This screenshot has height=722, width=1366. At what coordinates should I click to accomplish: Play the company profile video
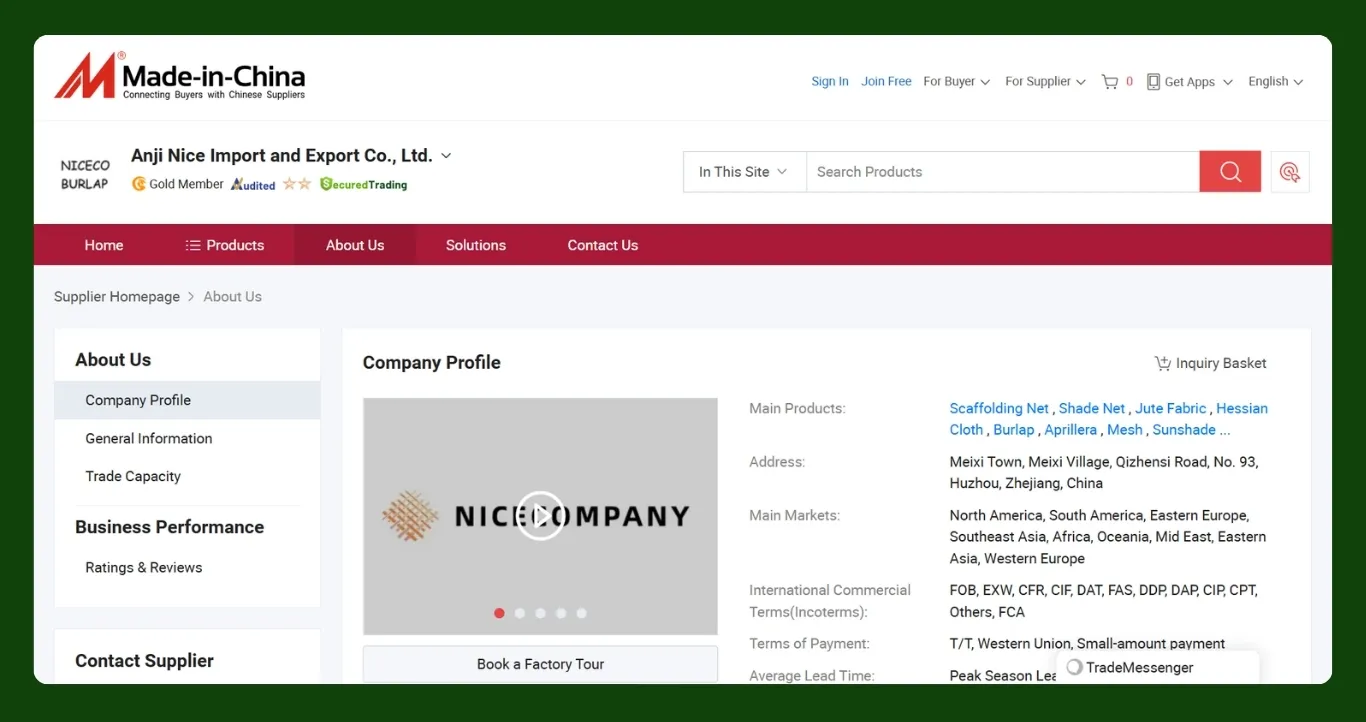click(540, 516)
